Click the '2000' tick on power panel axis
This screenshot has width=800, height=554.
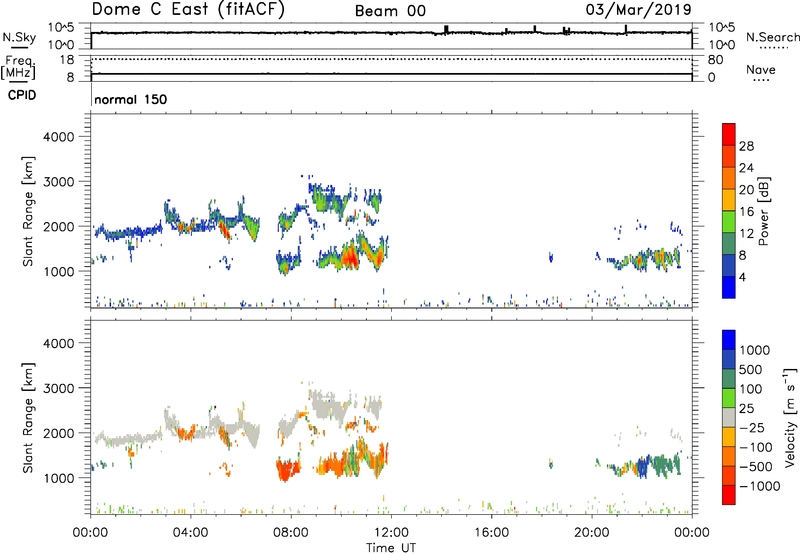pyautogui.click(x=59, y=226)
